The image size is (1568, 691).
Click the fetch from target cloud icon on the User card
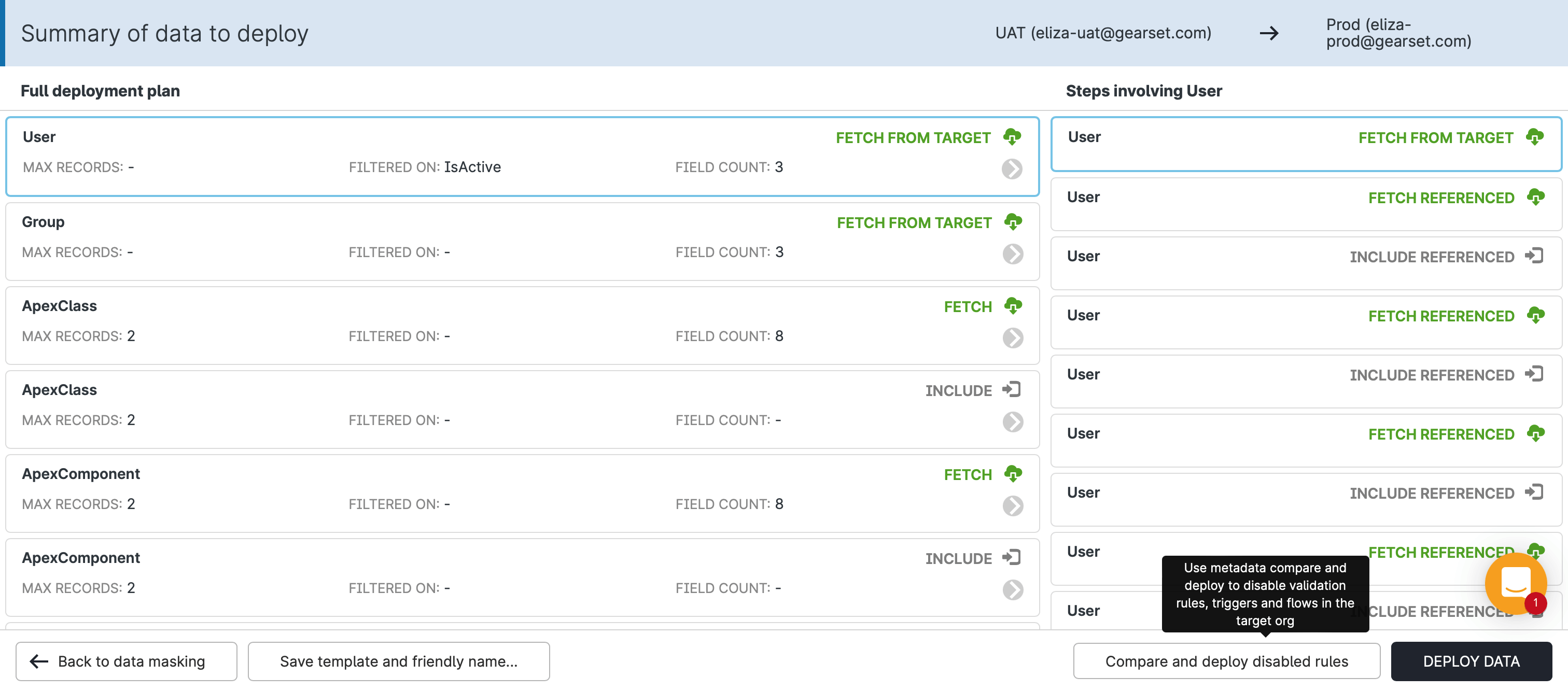tap(1012, 137)
